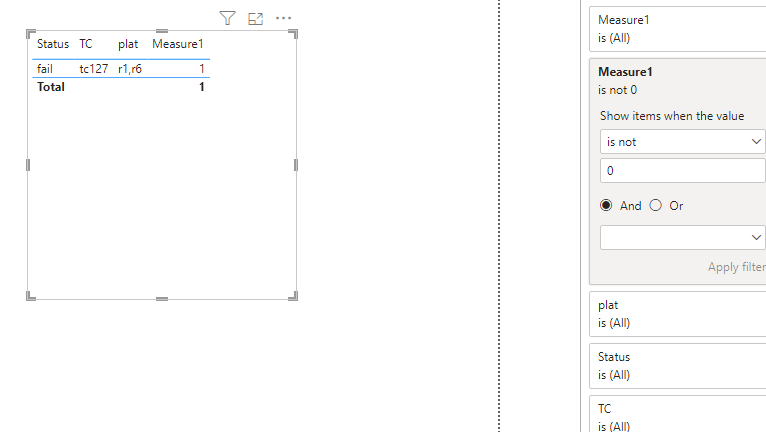Image resolution: width=766 pixels, height=432 pixels.
Task: Click Apply filter
Action: pyautogui.click(x=737, y=267)
